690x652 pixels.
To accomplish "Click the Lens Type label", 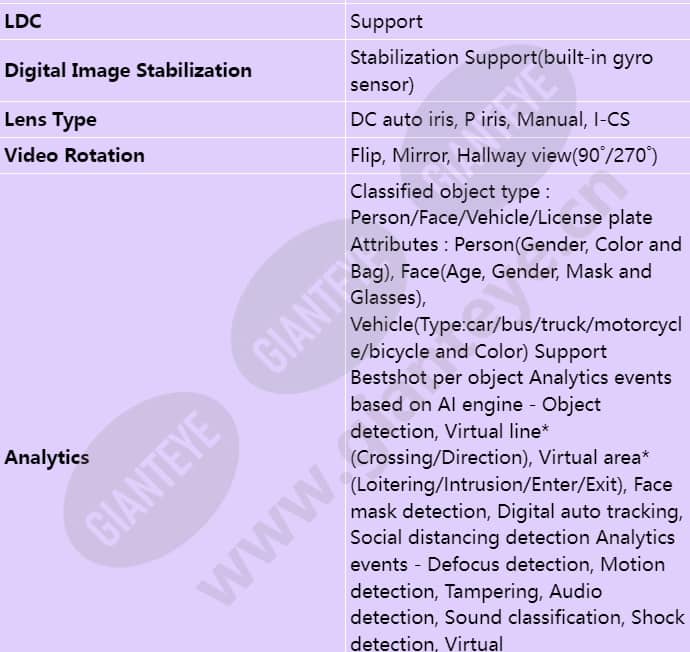I will click(x=50, y=120).
